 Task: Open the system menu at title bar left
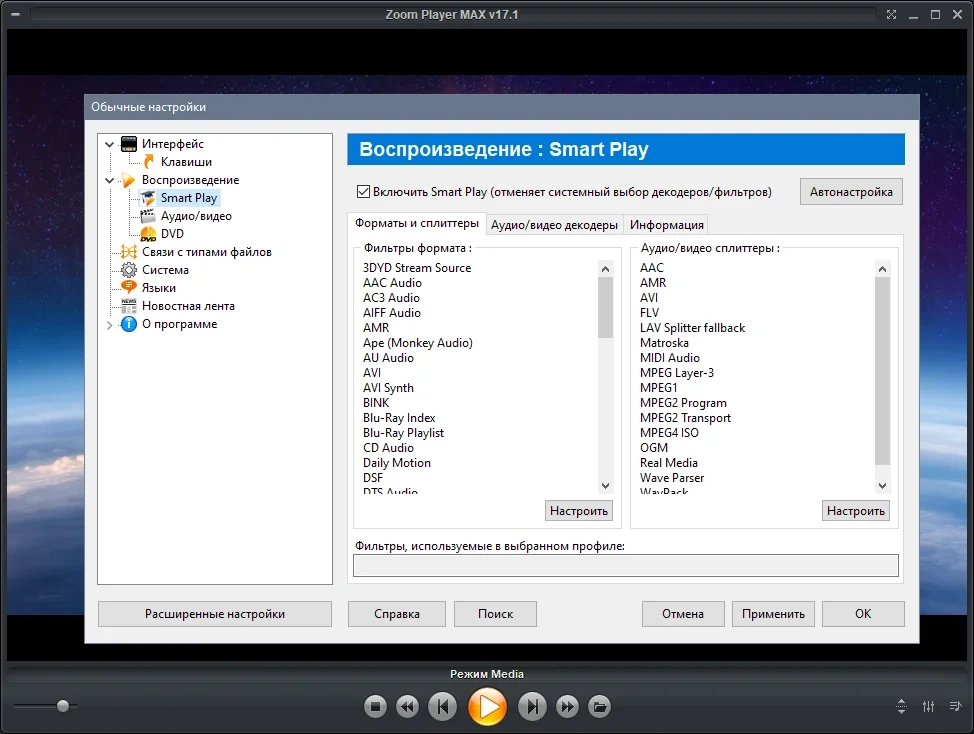click(x=16, y=14)
